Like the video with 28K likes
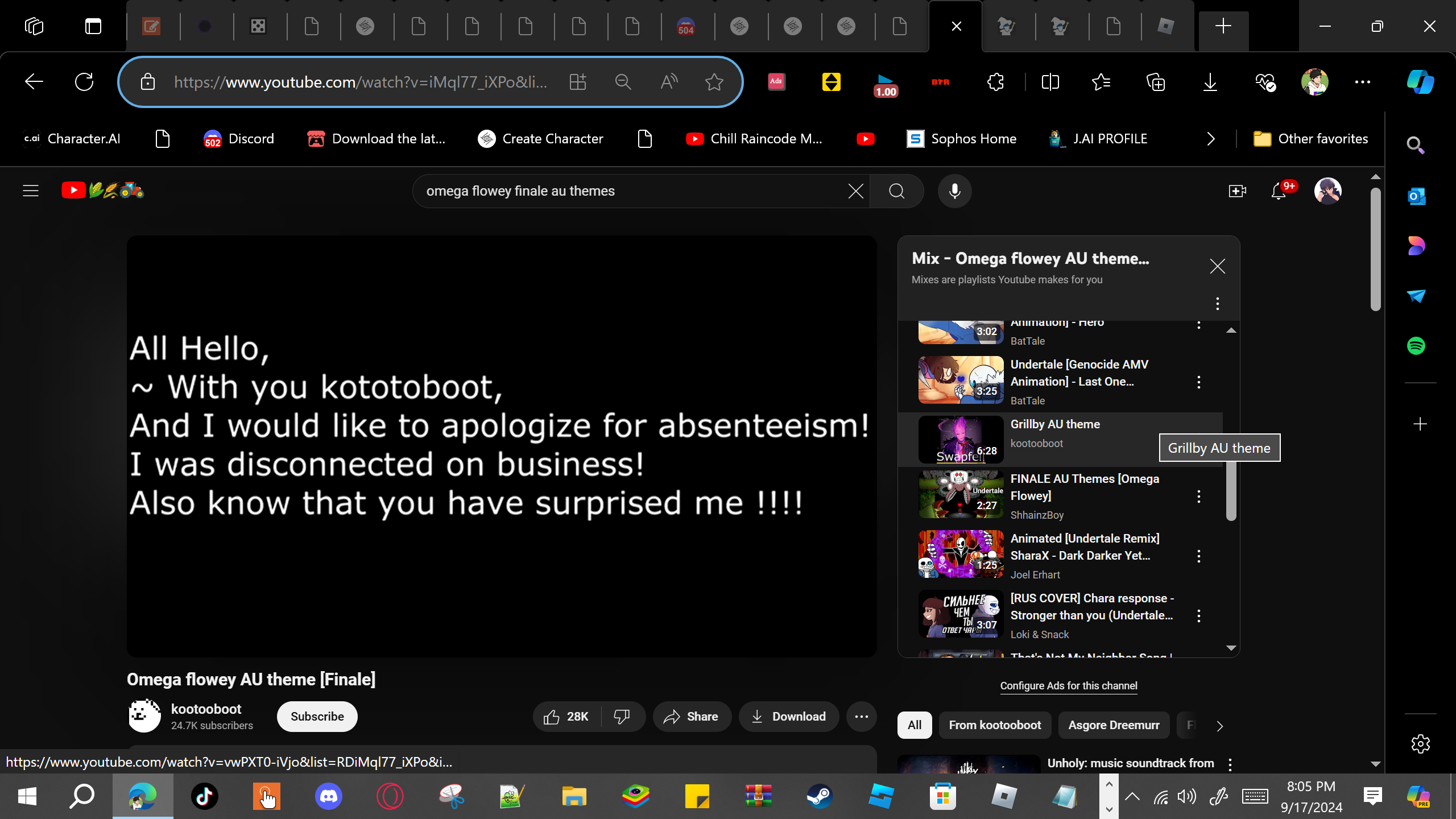 565,717
